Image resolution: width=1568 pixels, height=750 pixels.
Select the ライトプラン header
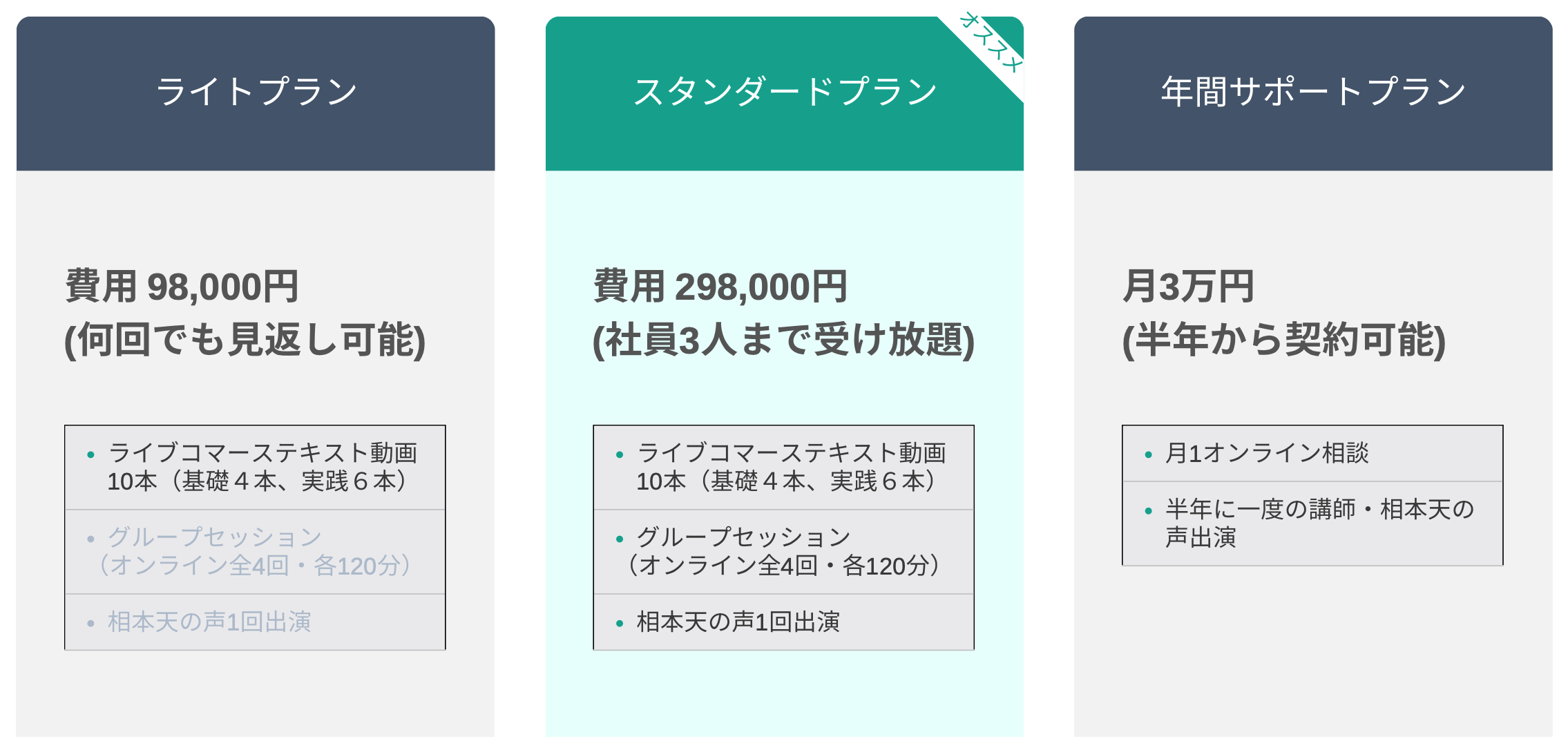(x=256, y=93)
